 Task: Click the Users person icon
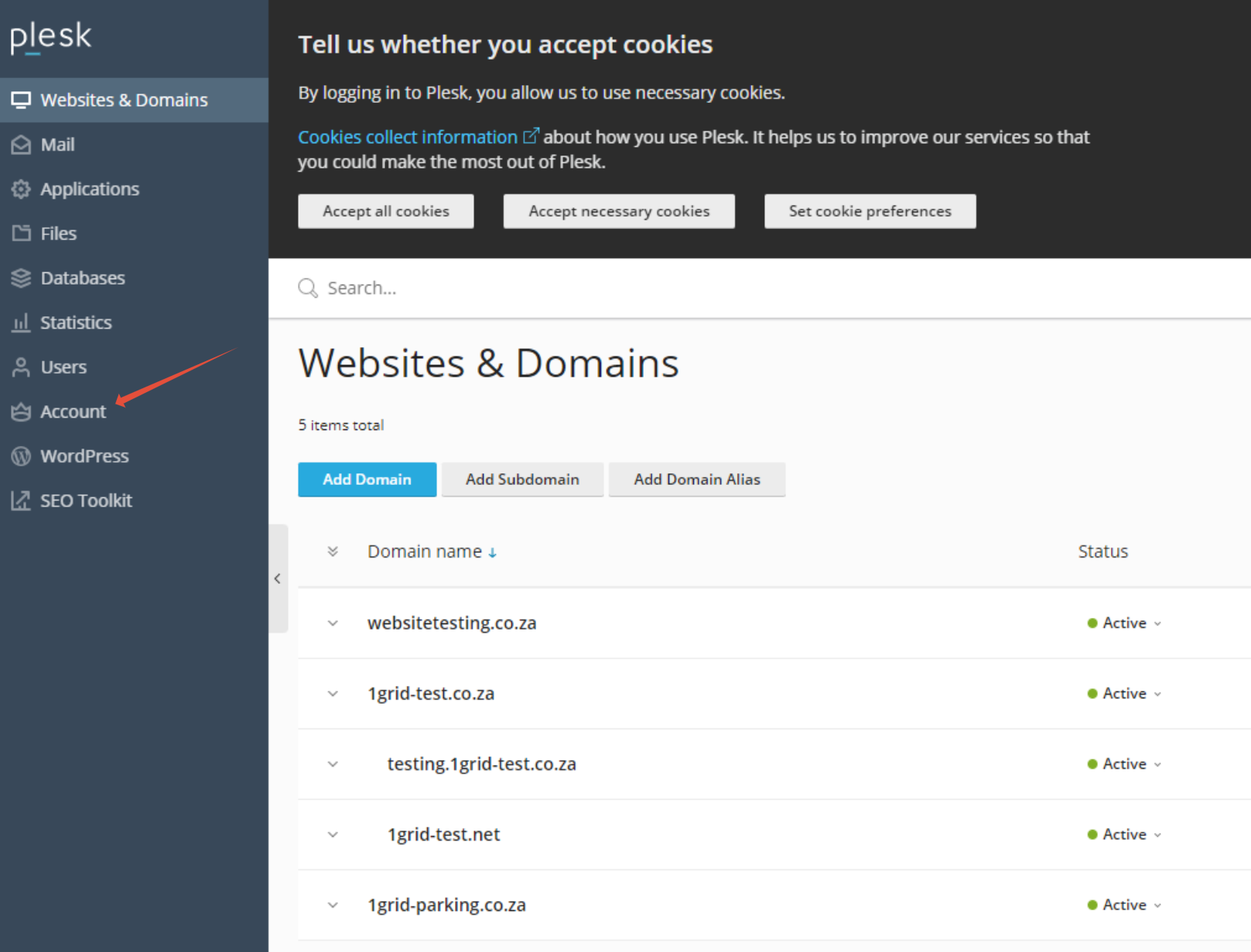[x=21, y=367]
